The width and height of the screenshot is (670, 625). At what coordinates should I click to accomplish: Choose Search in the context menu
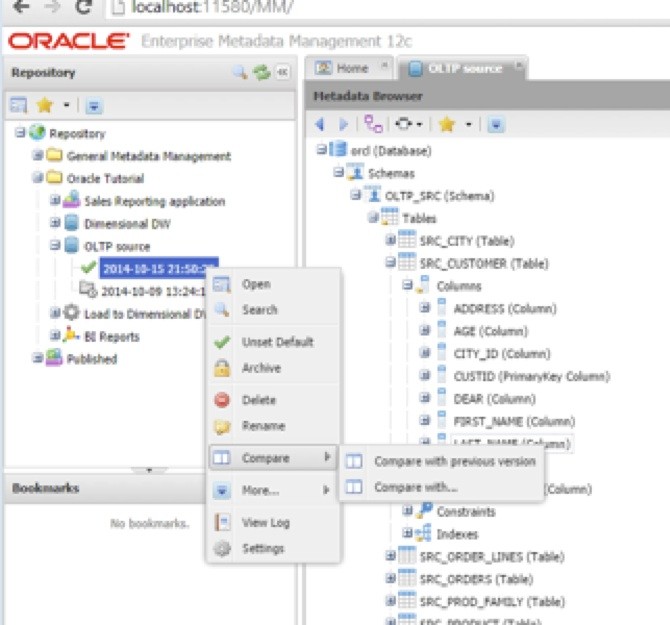[x=273, y=310]
